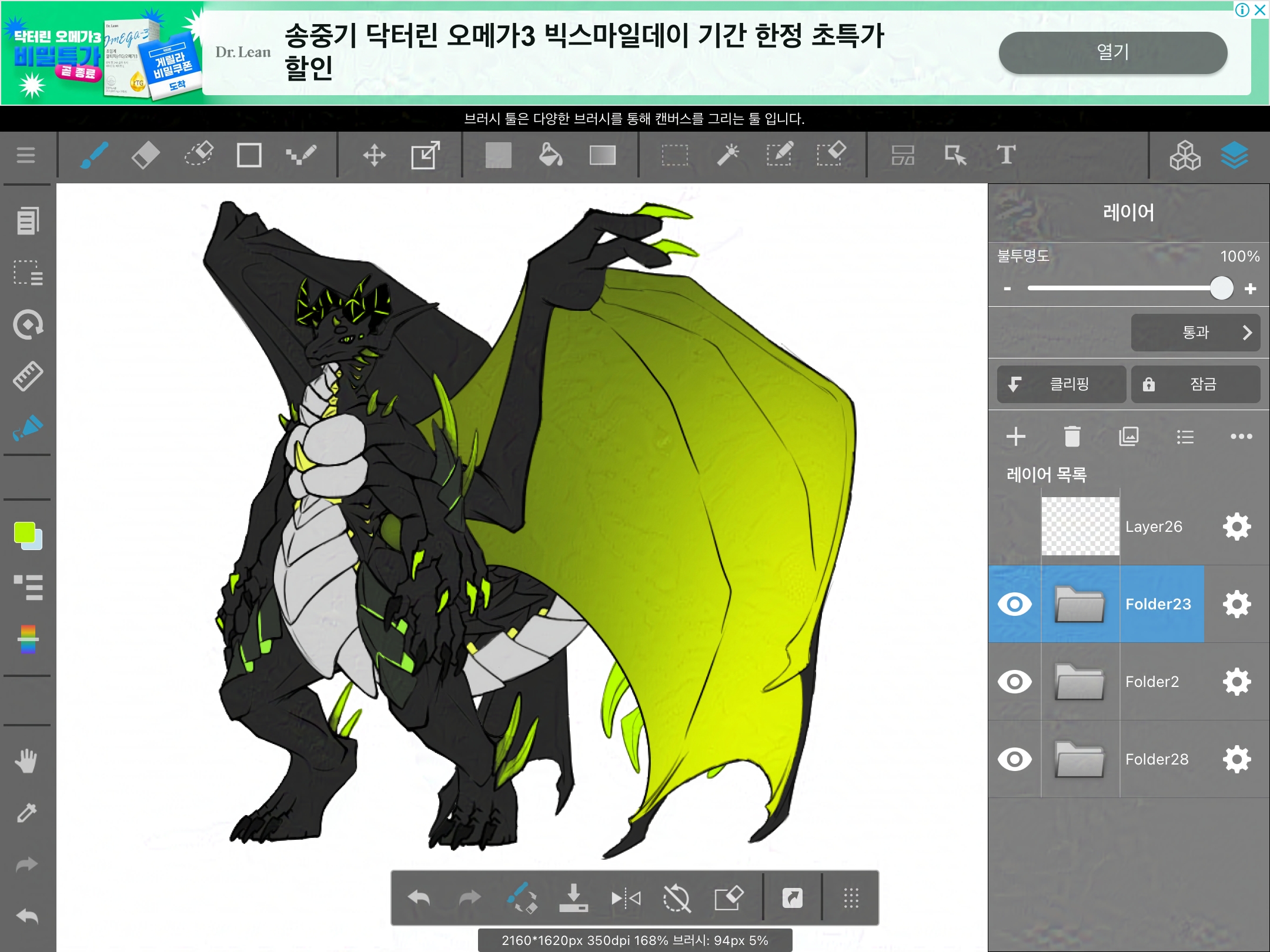
Task: Open Layer26 settings gear
Action: pos(1236,527)
